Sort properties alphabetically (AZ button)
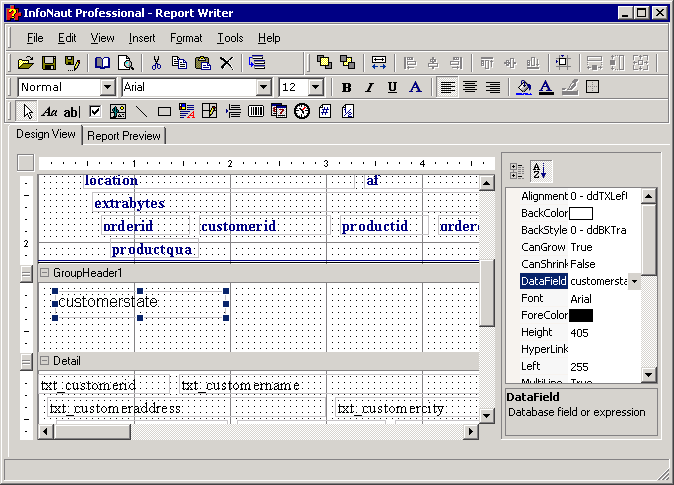This screenshot has height=485, width=674. (540, 171)
